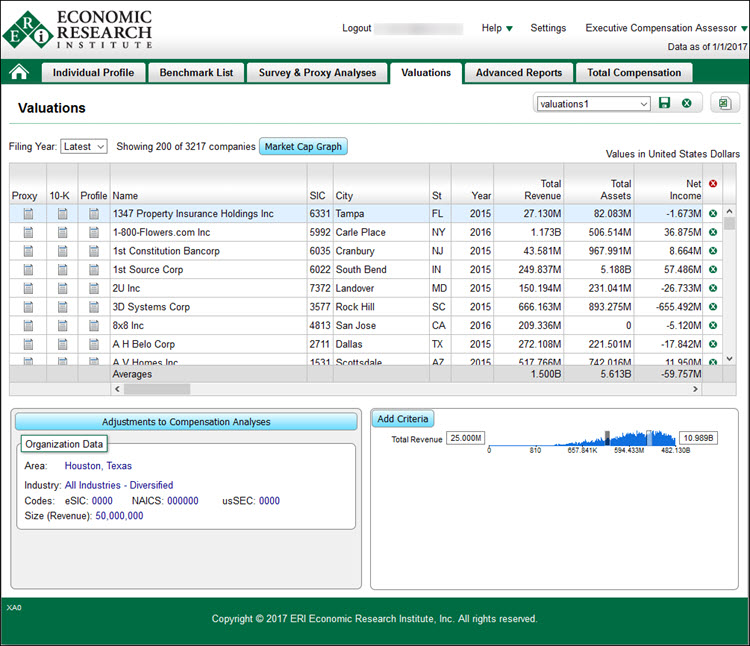Delete the saved list via the green X icon
The width and height of the screenshot is (750, 646).
click(686, 104)
